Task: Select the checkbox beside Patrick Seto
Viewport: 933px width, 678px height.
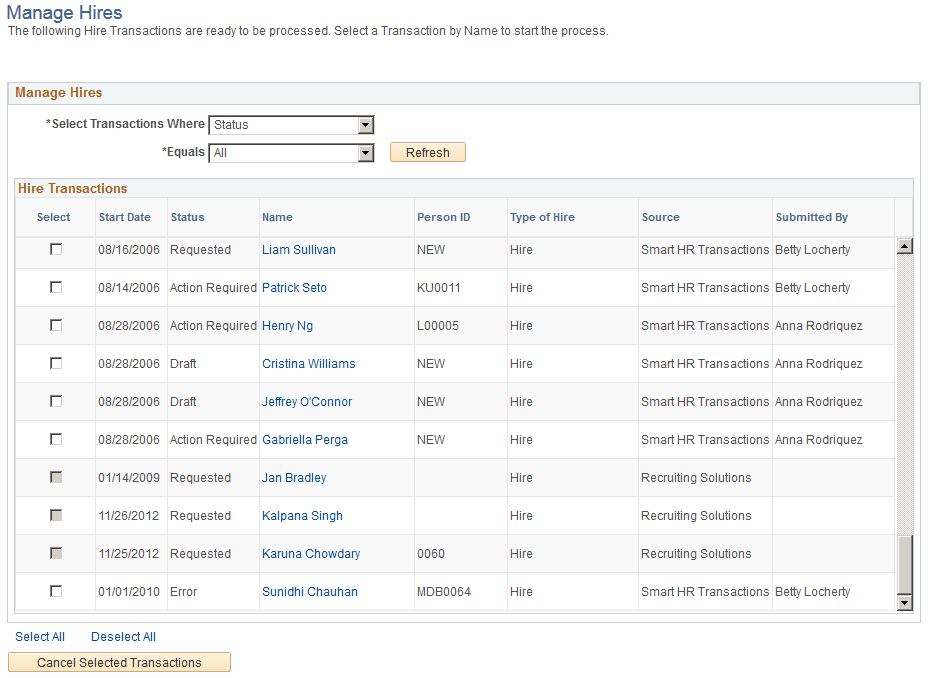Action: (54, 287)
